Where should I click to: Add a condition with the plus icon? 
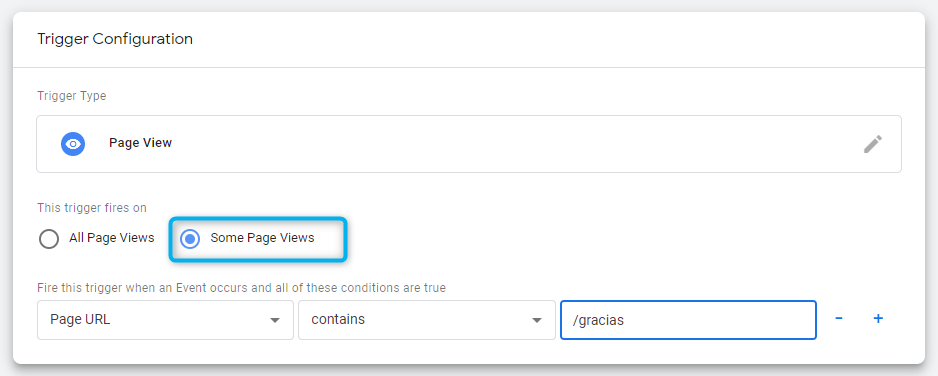pyautogui.click(x=878, y=319)
